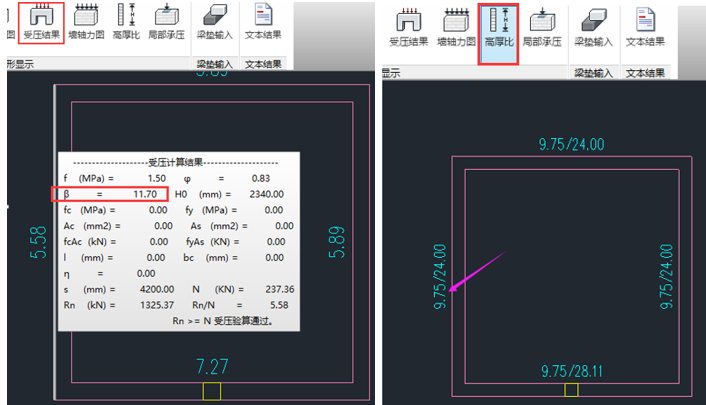Click the Rn/N value 5.58 in popup
Screen dimensions: 706x405
(x=279, y=305)
